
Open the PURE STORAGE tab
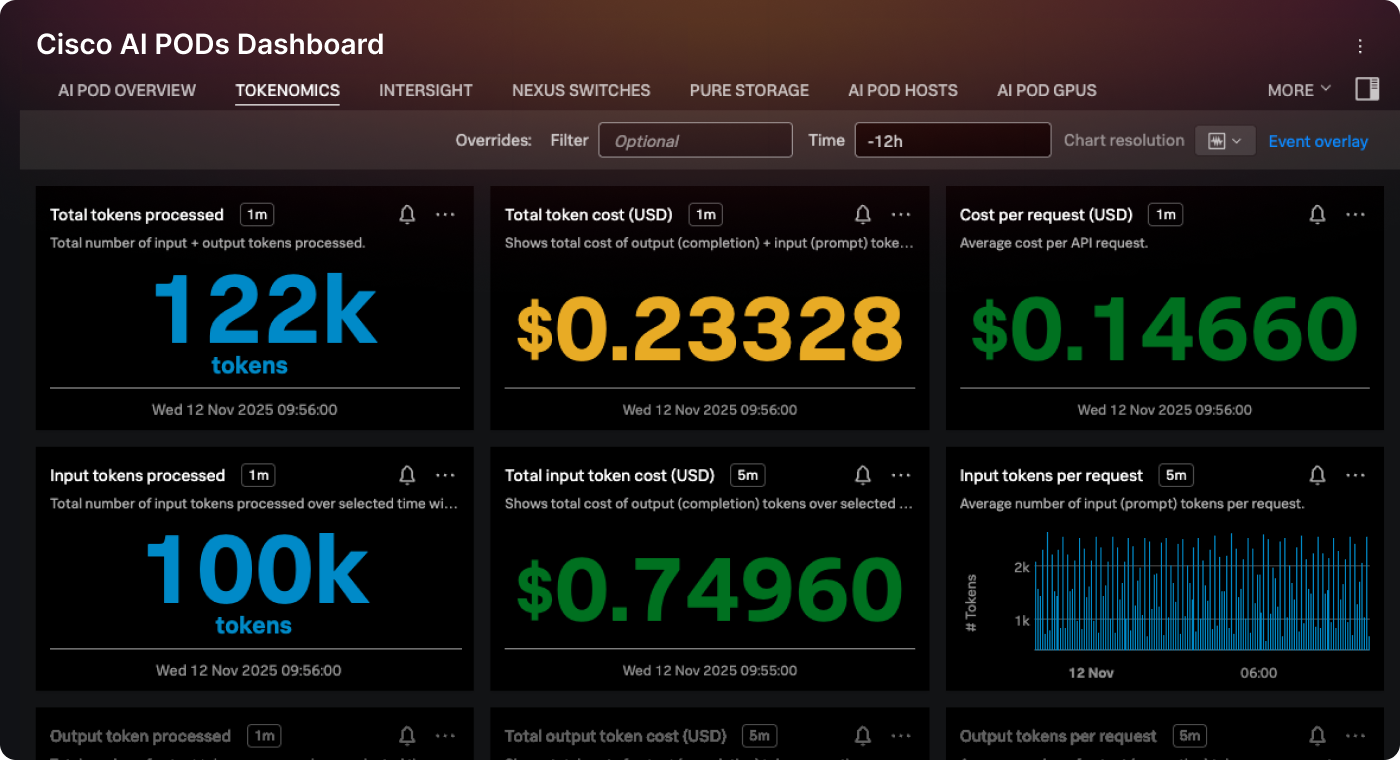pos(749,90)
